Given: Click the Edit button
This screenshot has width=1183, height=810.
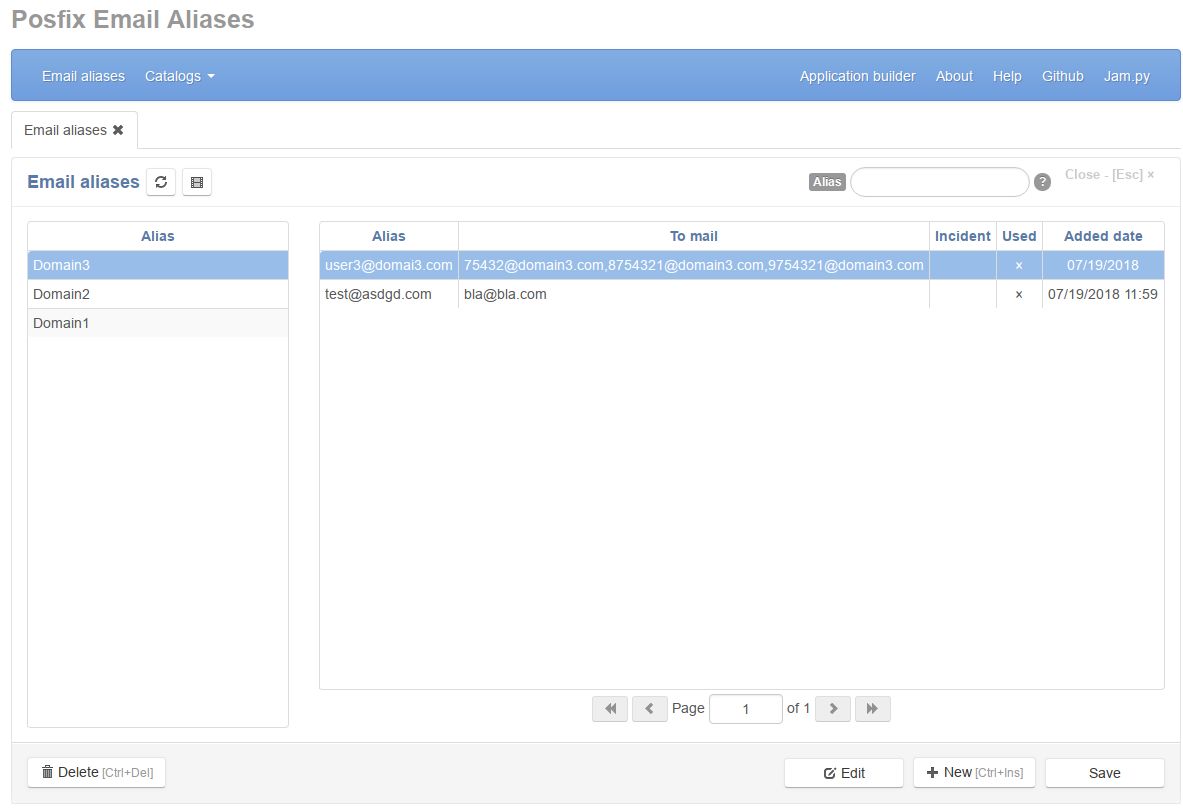Looking at the screenshot, I should [844, 773].
